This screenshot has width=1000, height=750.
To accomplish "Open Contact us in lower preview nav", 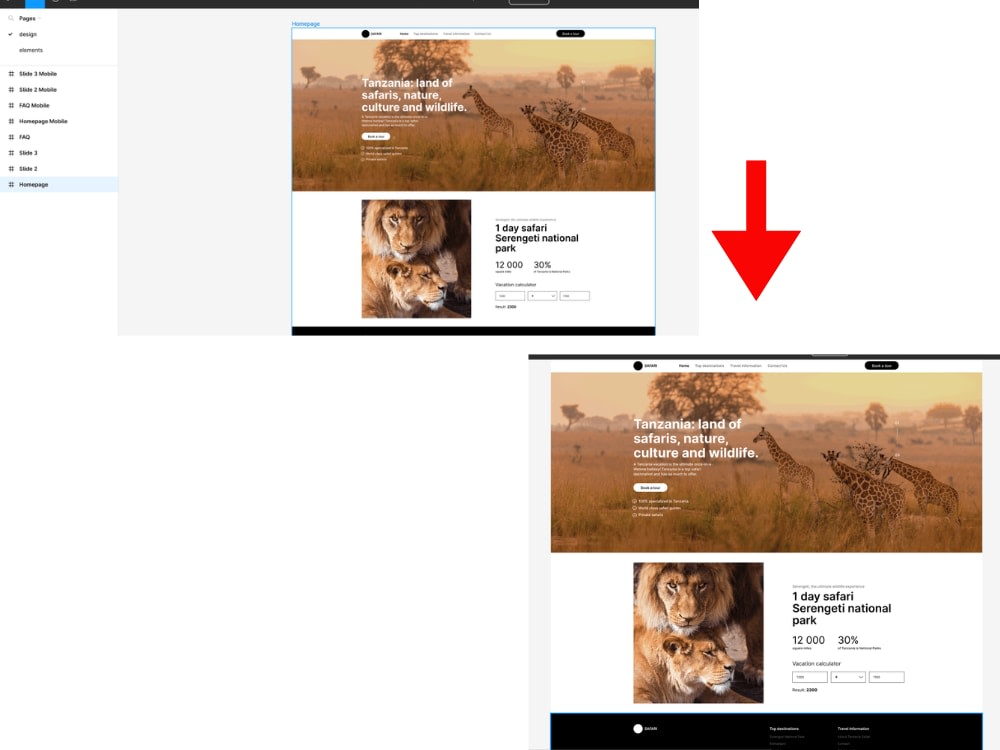I will coord(777,366).
